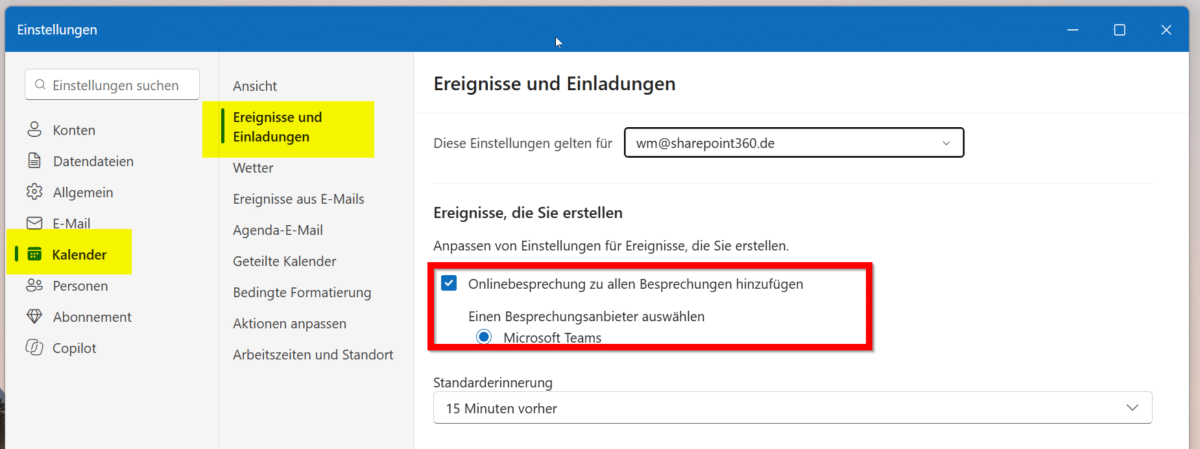
Task: Click the account selector chevron arrow
Action: pyautogui.click(x=946, y=144)
